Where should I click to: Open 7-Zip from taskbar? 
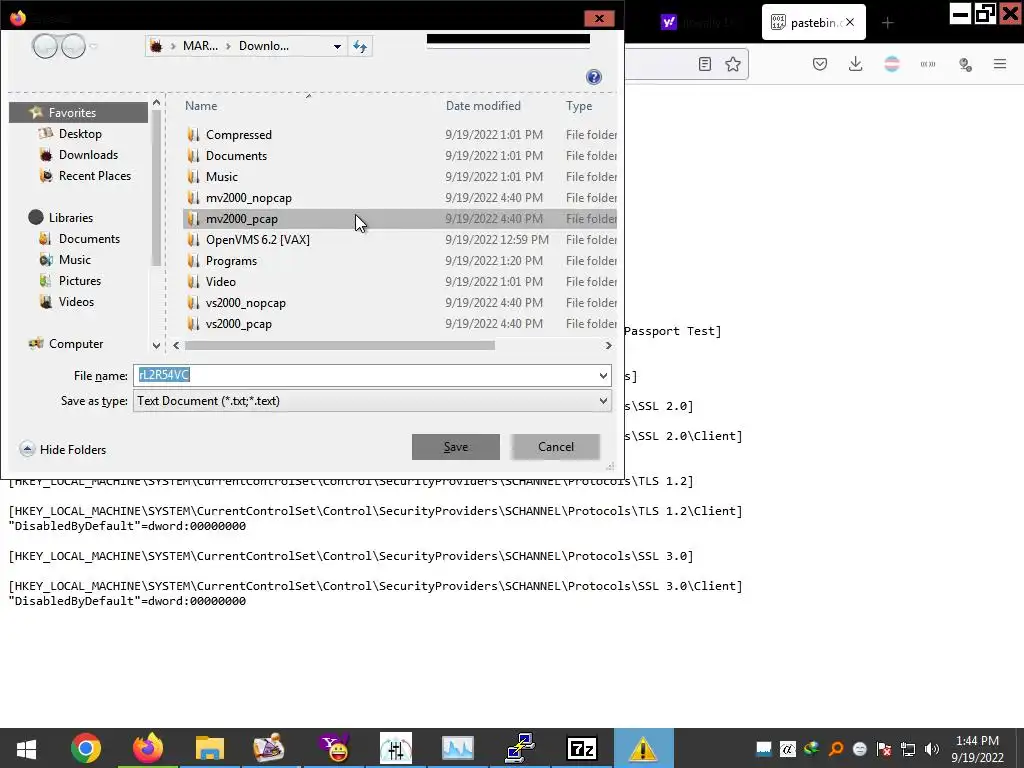pyautogui.click(x=581, y=748)
